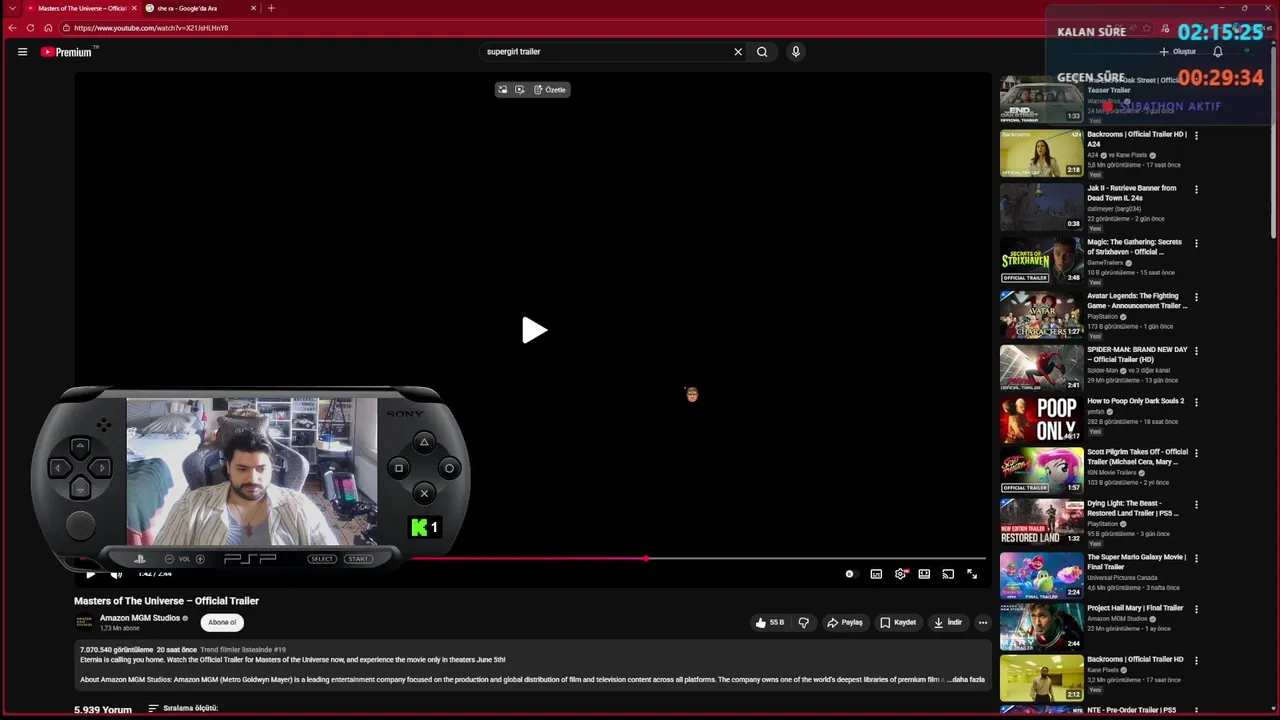Expand description with ...daha fazla
The image size is (1280, 720).
click(x=966, y=679)
